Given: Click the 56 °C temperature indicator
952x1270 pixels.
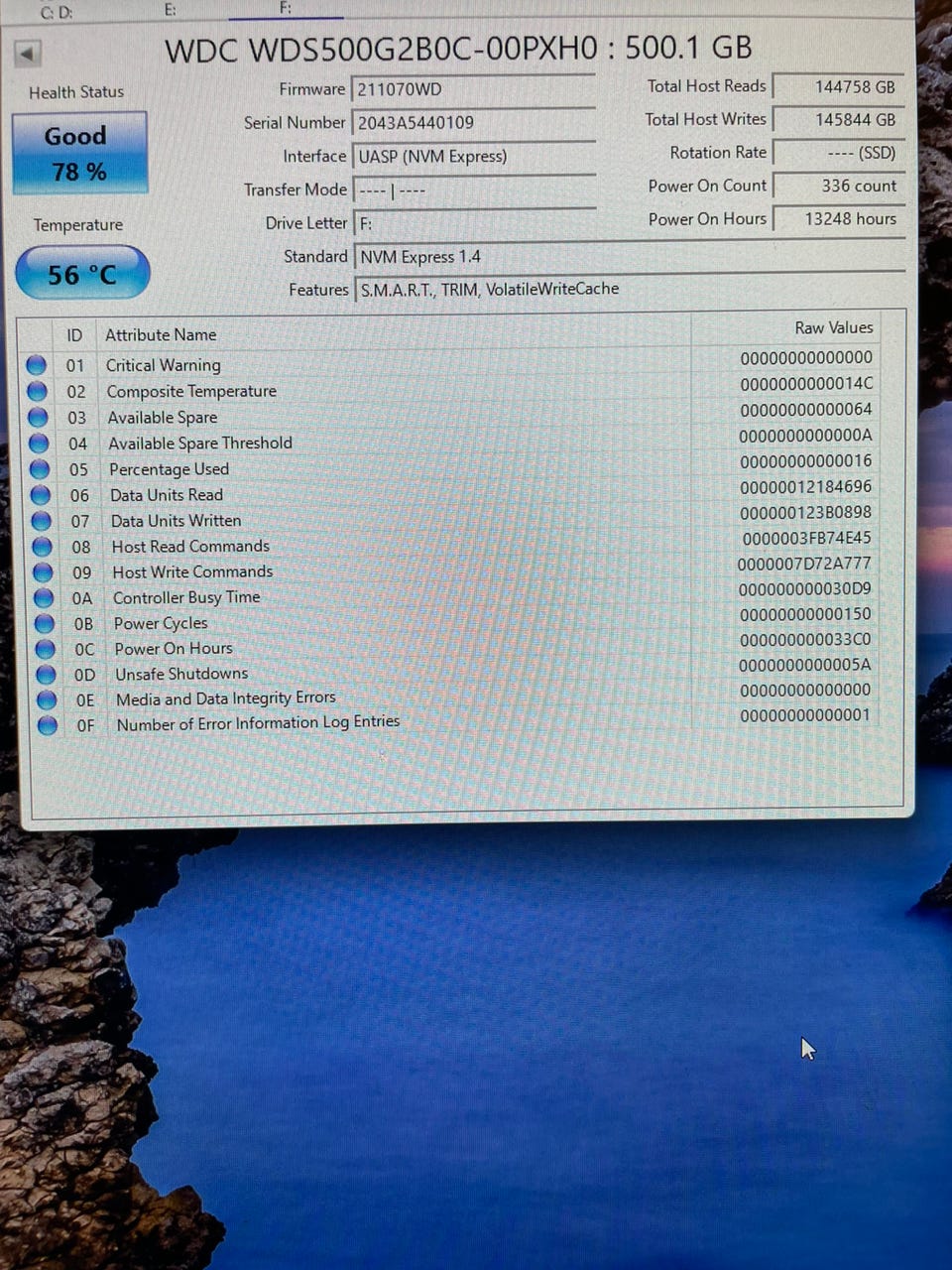Looking at the screenshot, I should point(82,273).
